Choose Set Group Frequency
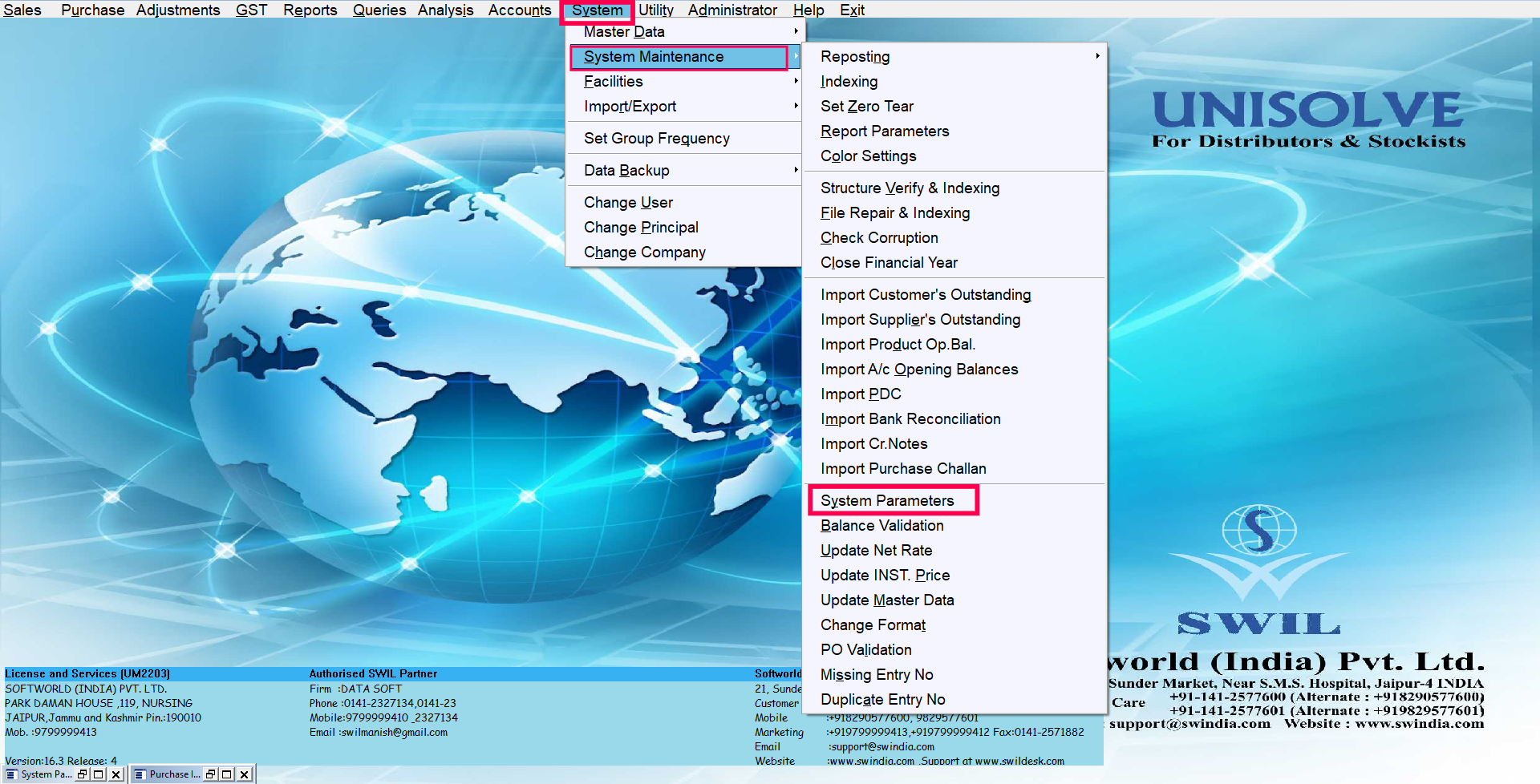Viewport: 1540px width, 784px height. coord(684,139)
